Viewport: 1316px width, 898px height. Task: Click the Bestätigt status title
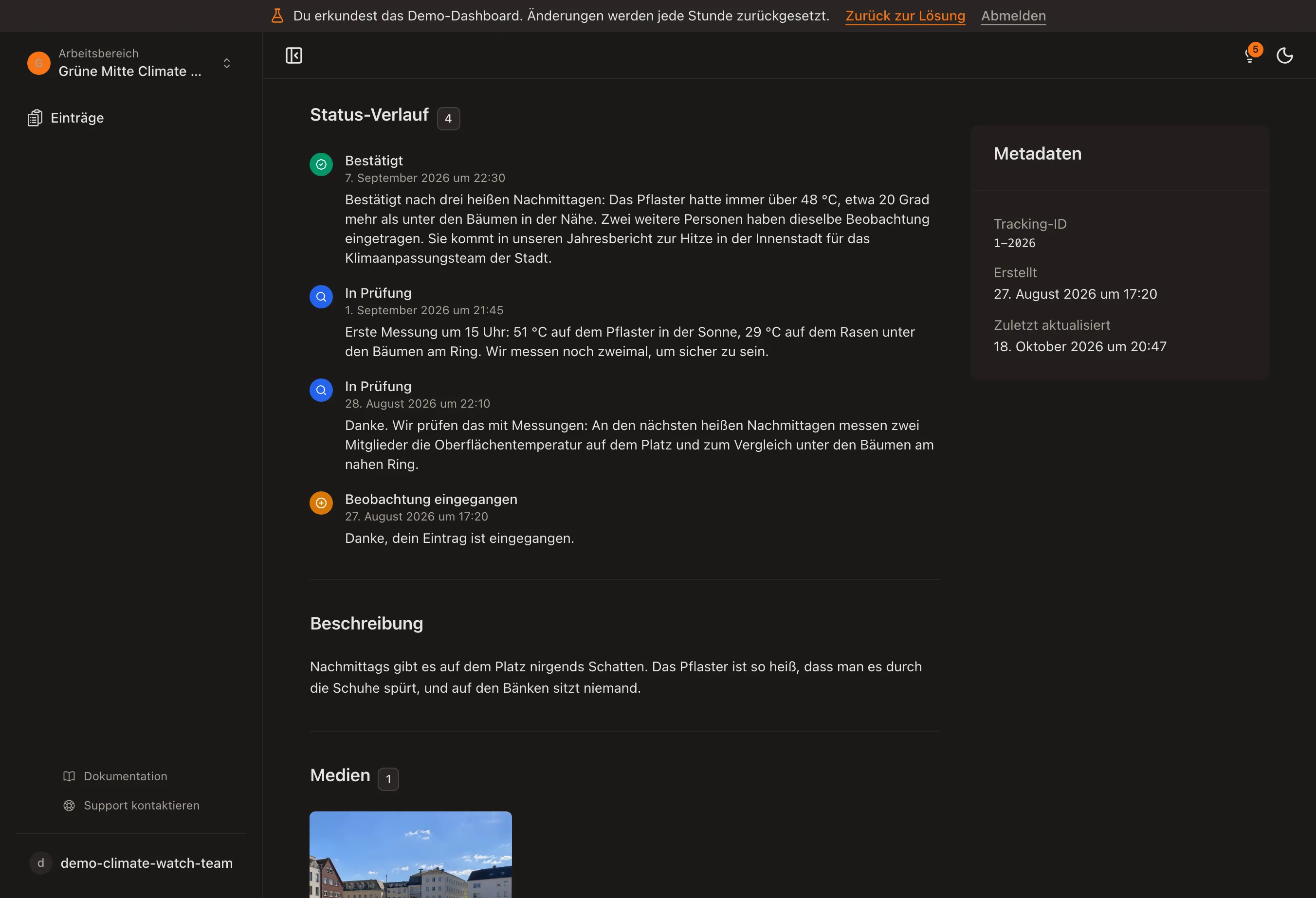[374, 161]
